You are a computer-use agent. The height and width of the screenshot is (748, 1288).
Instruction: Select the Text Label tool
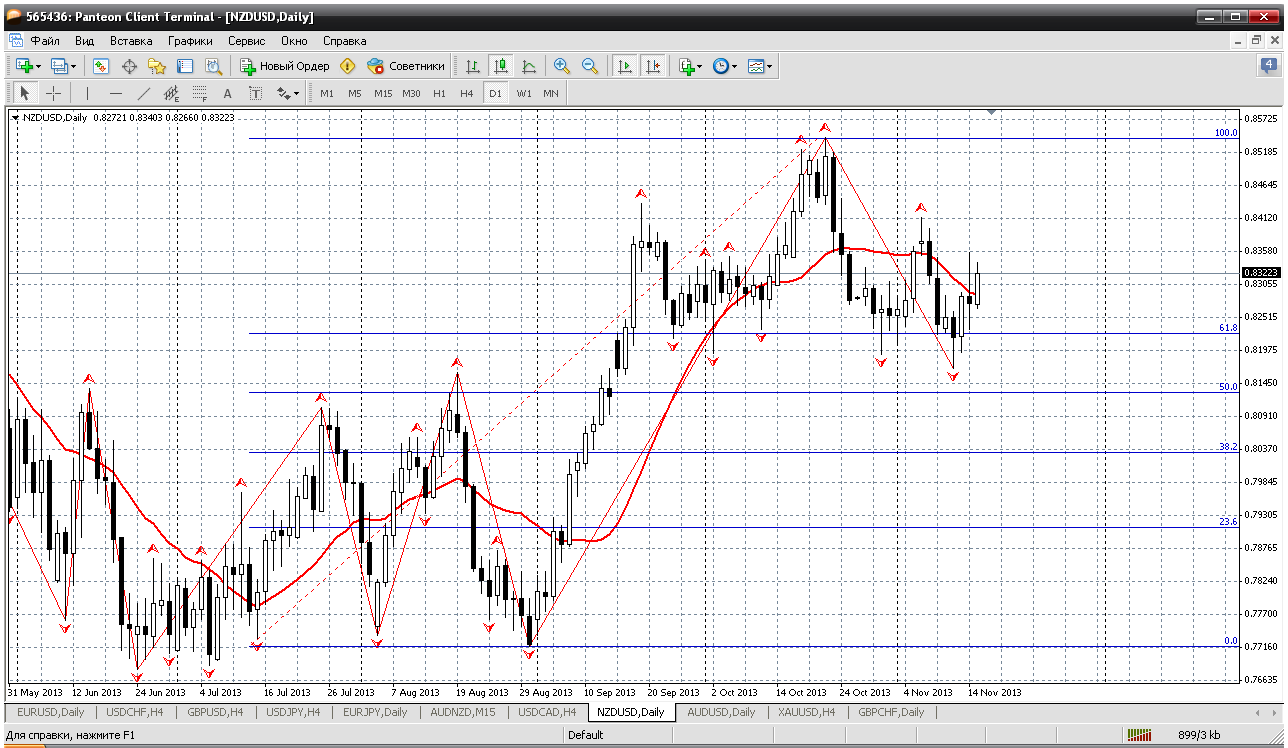(x=255, y=93)
